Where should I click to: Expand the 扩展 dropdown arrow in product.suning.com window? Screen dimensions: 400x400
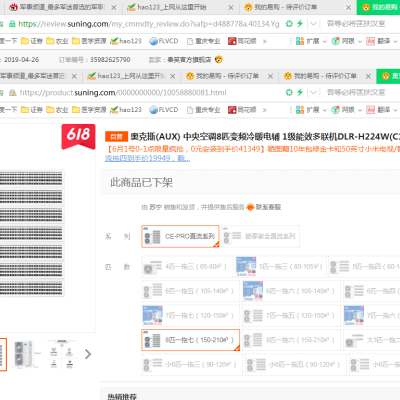pyautogui.click(x=325, y=110)
